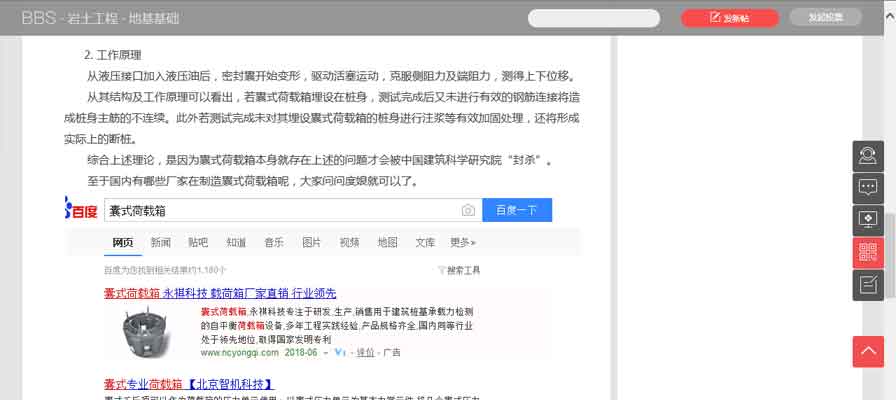The width and height of the screenshot is (896, 400).
Task: Expand the 更多» tab in Baidu results
Action: click(463, 242)
